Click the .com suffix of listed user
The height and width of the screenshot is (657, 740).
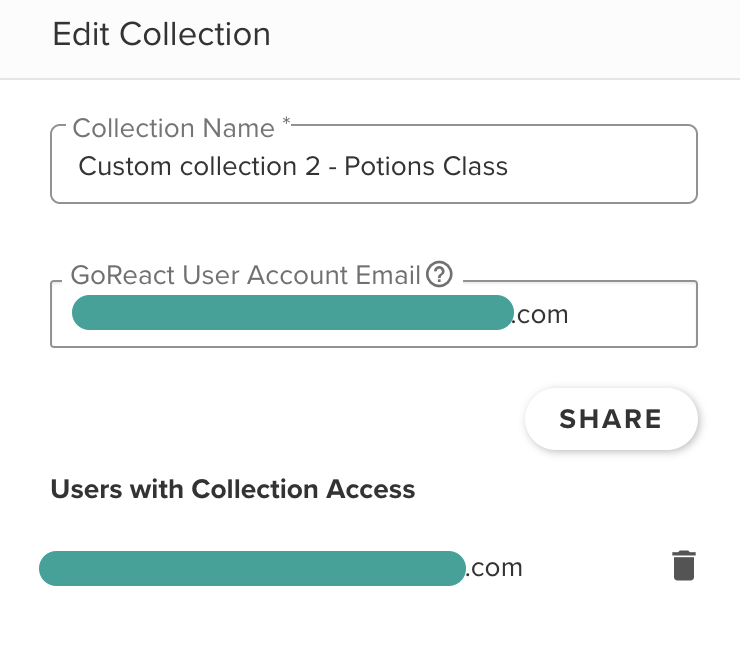click(x=495, y=568)
